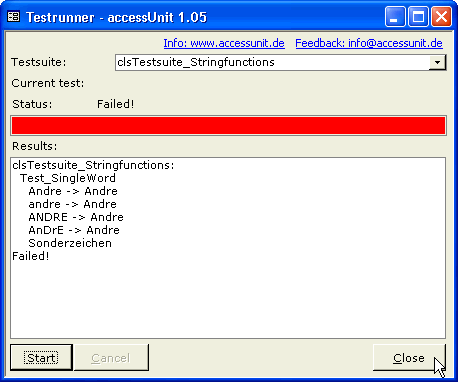The height and width of the screenshot is (382, 458).
Task: Click the ANDRE -> Andre result line
Action: click(76, 217)
